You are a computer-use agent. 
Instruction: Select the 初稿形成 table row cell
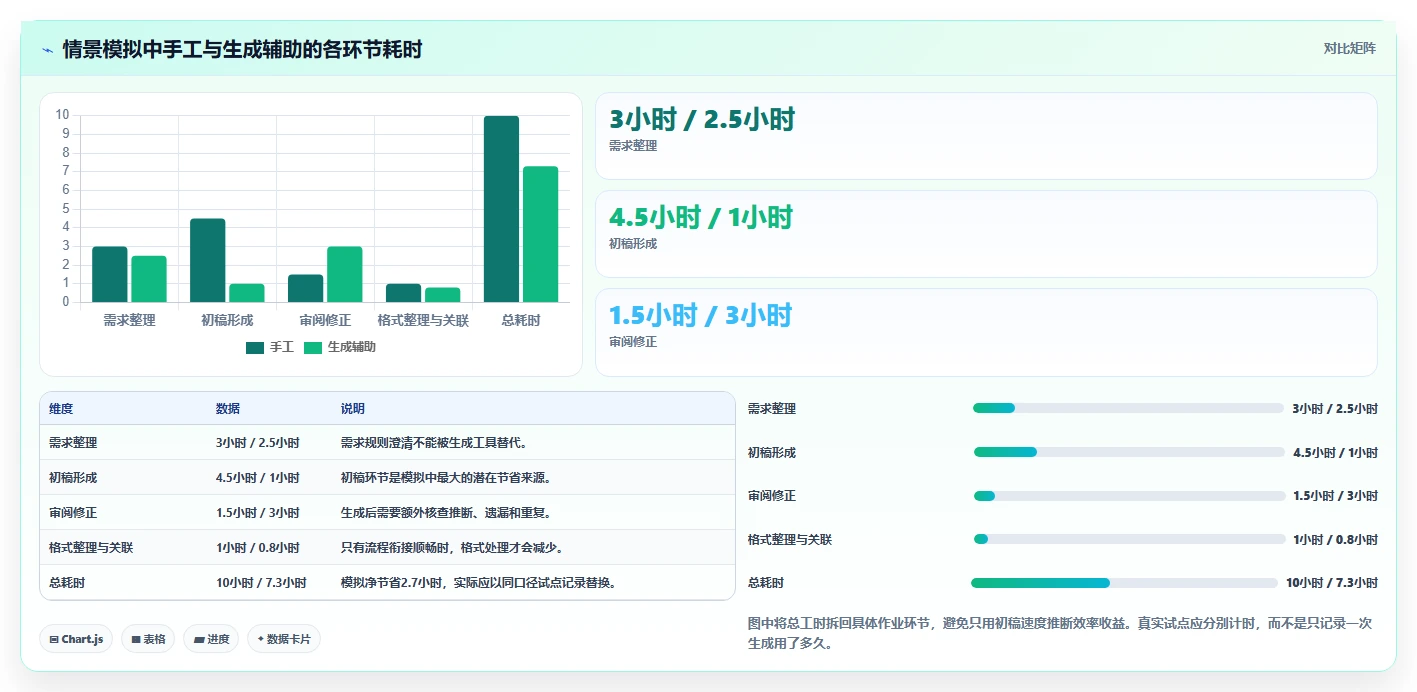point(73,478)
